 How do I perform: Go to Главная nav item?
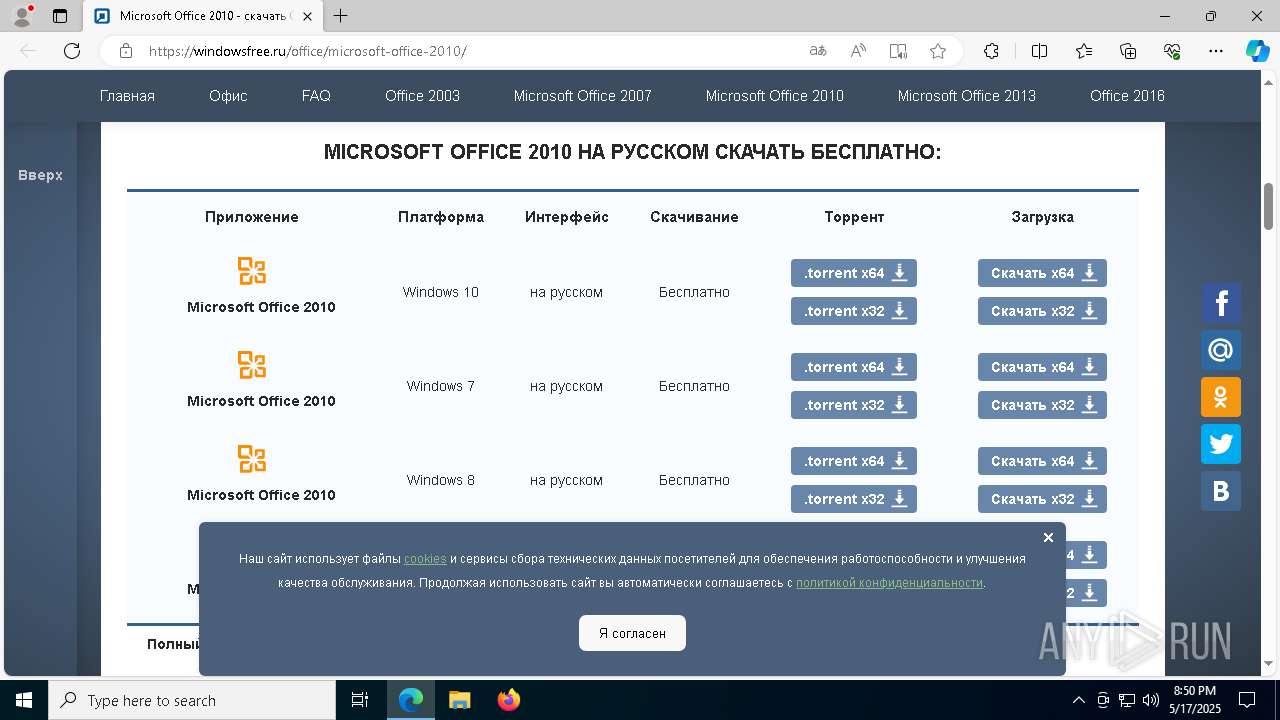pyautogui.click(x=127, y=96)
